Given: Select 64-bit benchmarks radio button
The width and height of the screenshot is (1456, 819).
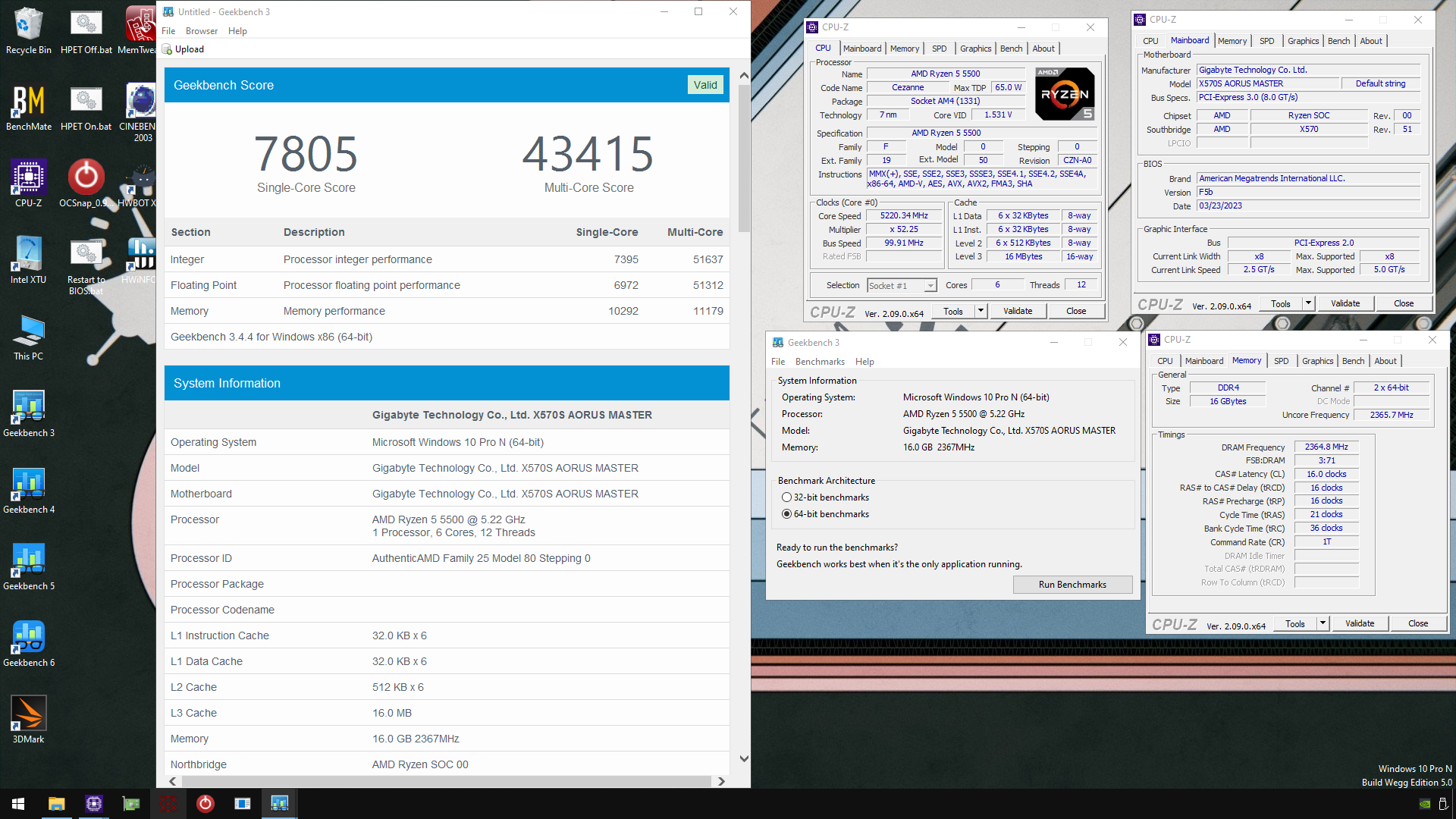Looking at the screenshot, I should 786,514.
